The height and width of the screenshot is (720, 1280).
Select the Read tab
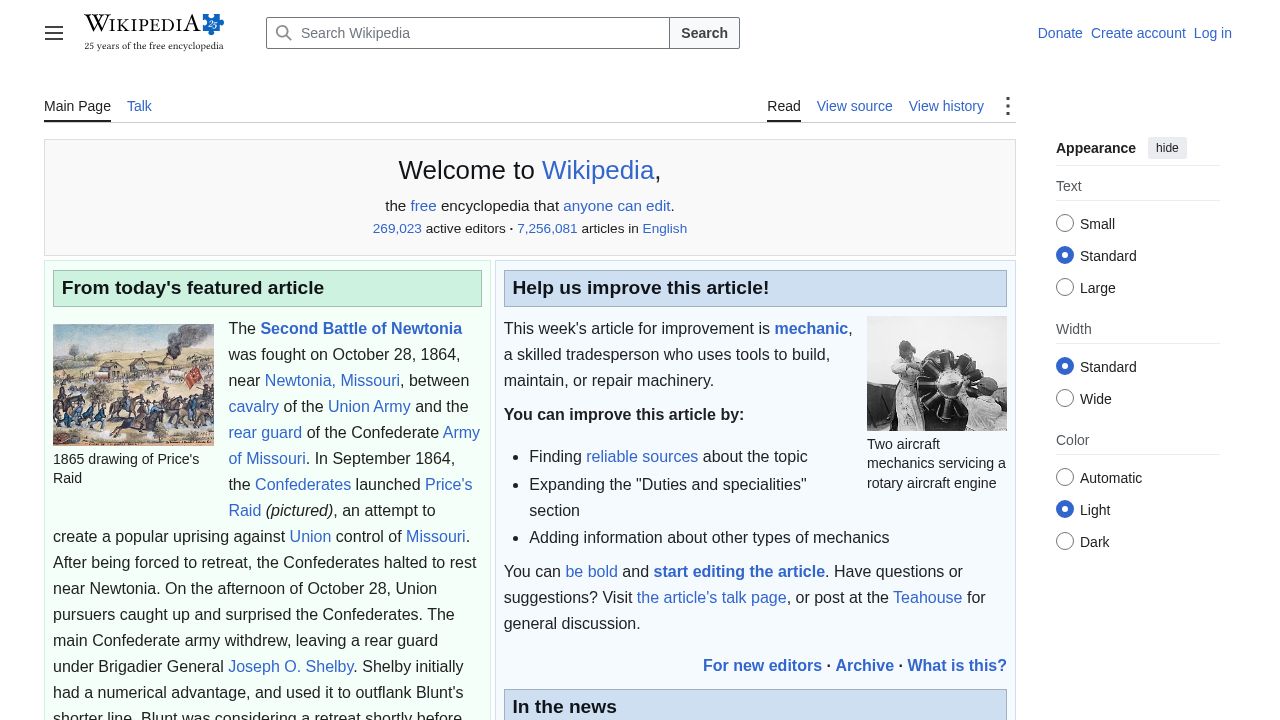[784, 106]
